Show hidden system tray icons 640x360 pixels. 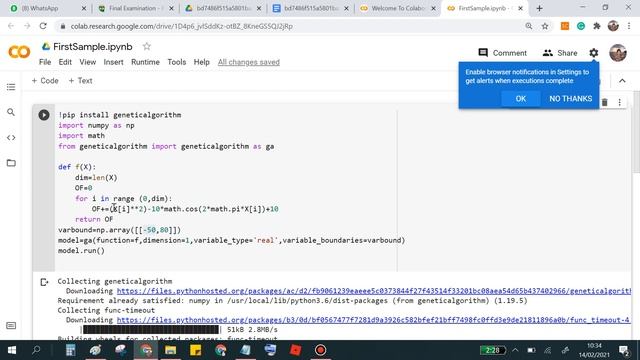click(515, 350)
